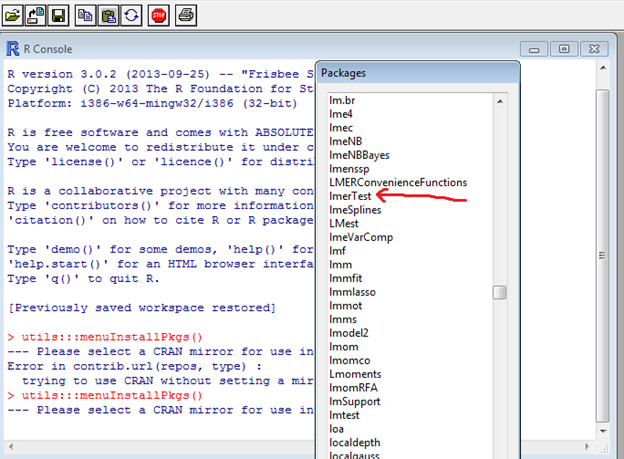Maximize the R Console window
The height and width of the screenshot is (459, 624).
tap(564, 48)
